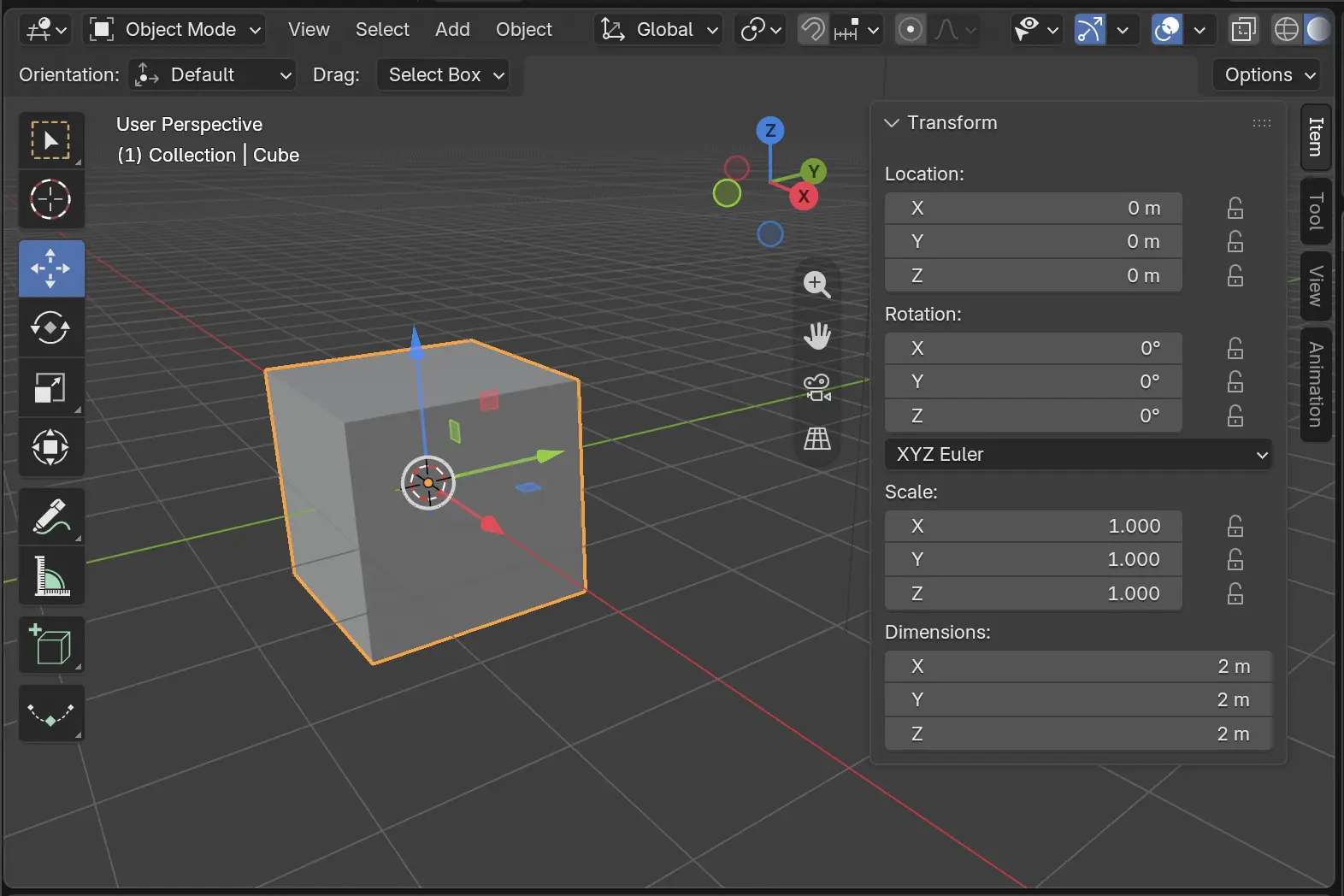Open the visibility and selectability dropdown
This screenshot has height=896, width=1344.
(x=1035, y=30)
